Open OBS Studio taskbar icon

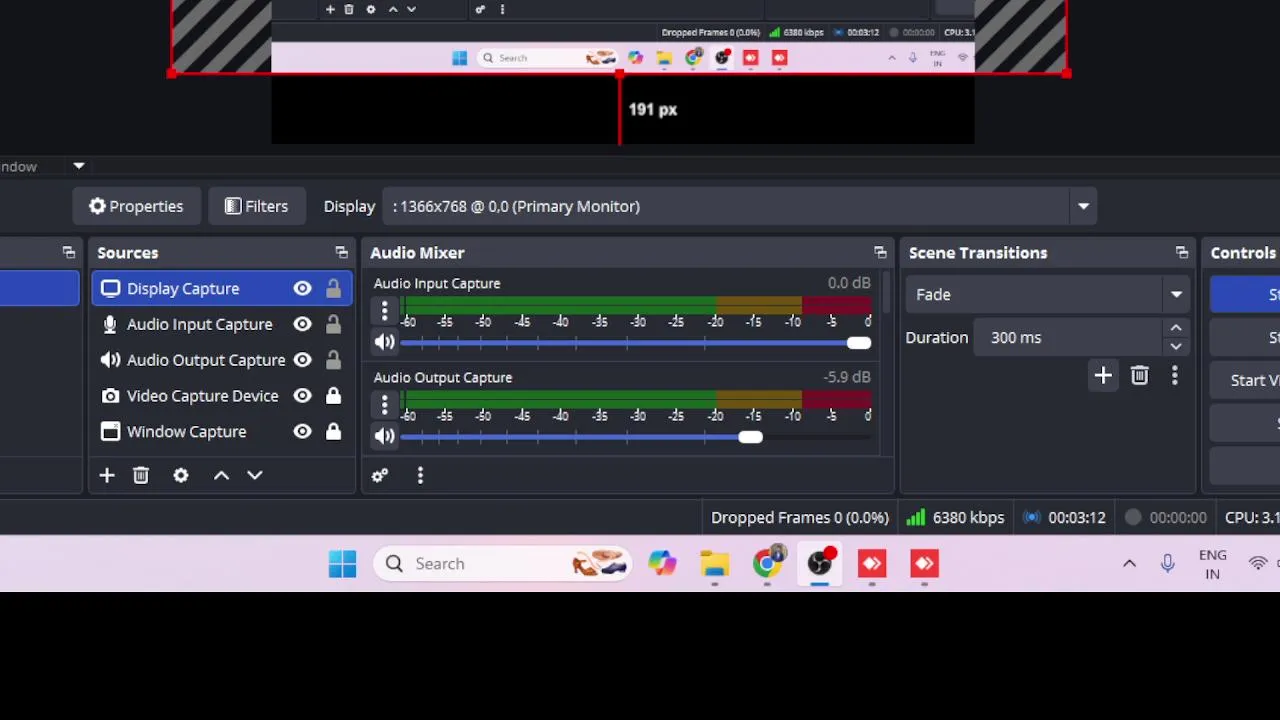(x=820, y=564)
